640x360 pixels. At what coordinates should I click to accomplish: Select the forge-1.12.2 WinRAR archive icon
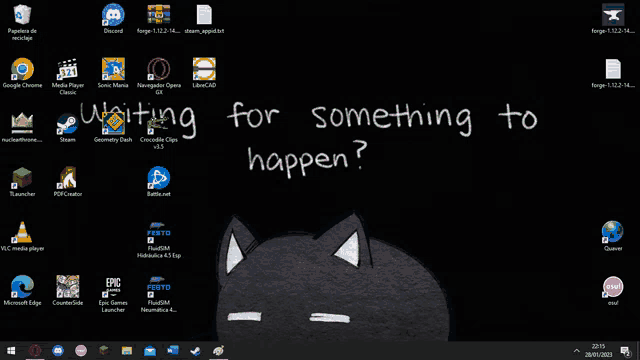point(159,19)
